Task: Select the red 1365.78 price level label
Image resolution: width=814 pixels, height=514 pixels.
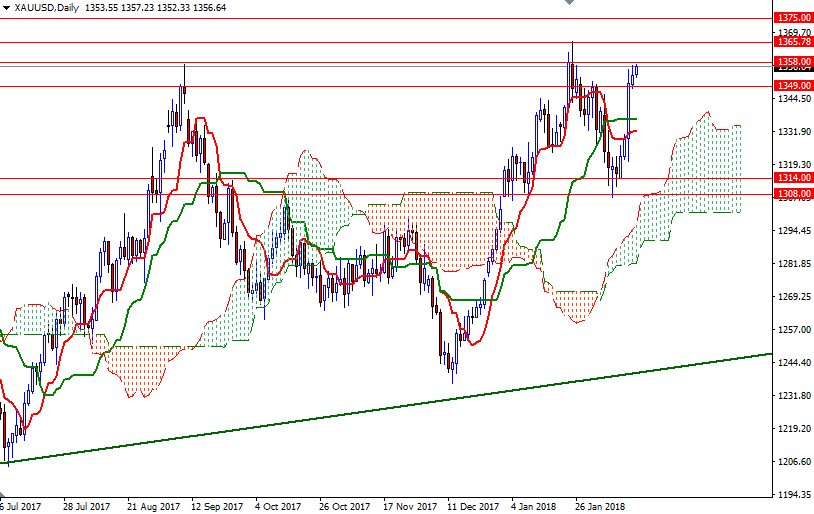Action: 793,42
